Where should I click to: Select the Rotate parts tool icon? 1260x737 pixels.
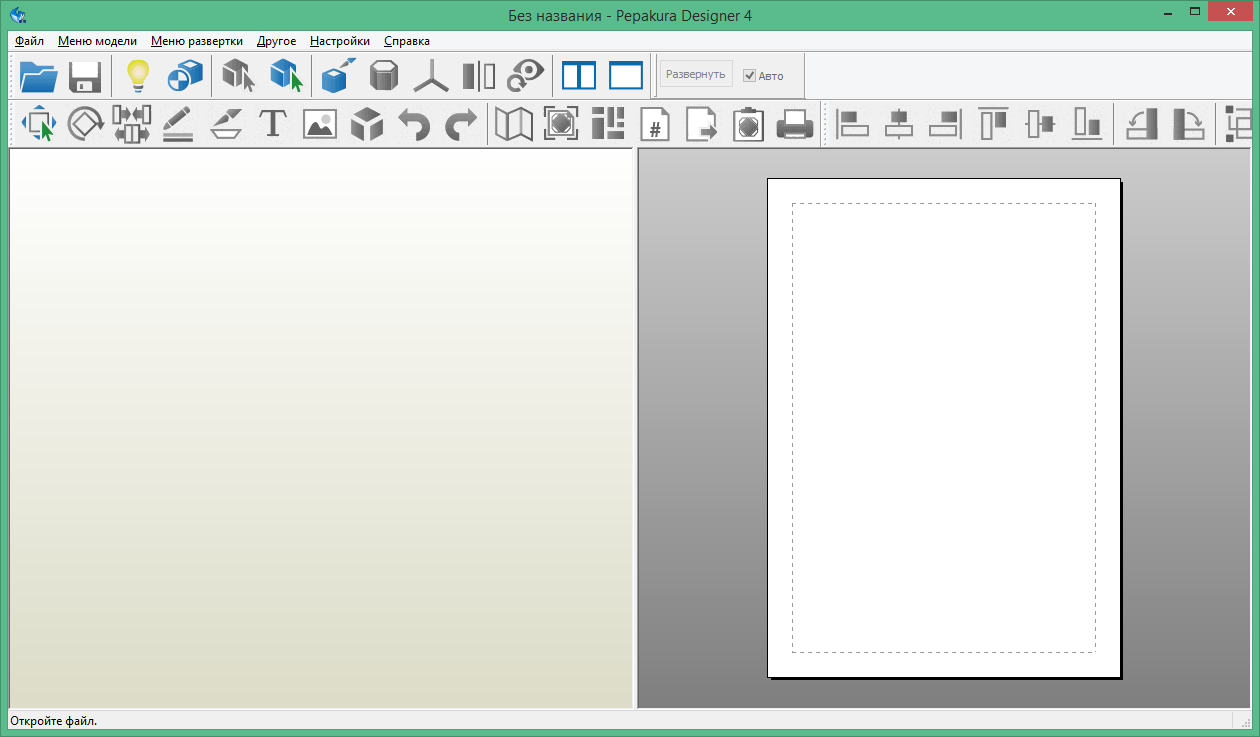click(x=86, y=124)
